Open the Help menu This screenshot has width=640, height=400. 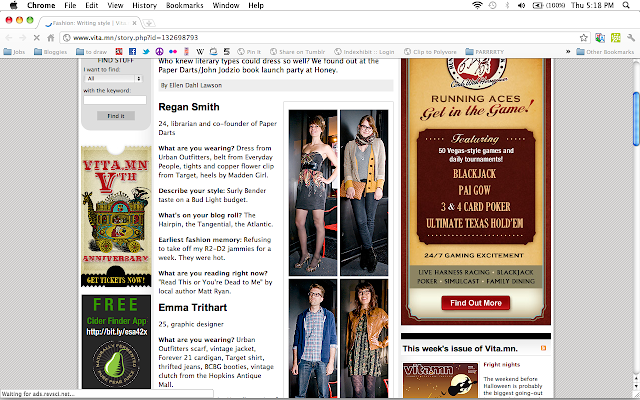click(256, 5)
